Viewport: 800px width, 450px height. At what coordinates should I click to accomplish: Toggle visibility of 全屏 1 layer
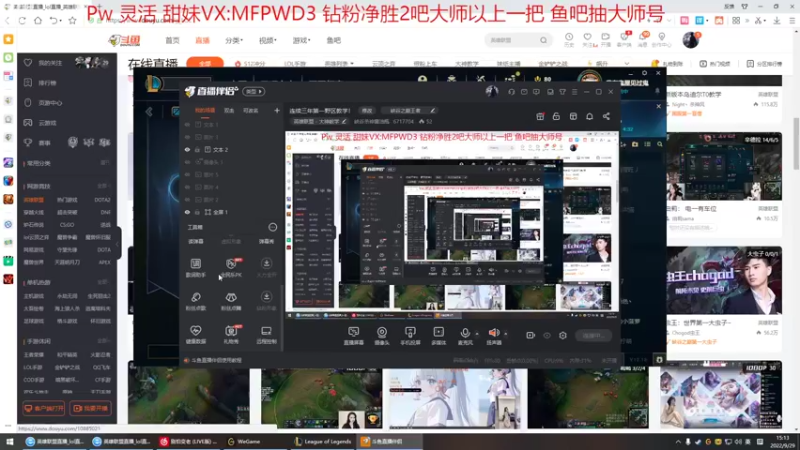coord(187,212)
